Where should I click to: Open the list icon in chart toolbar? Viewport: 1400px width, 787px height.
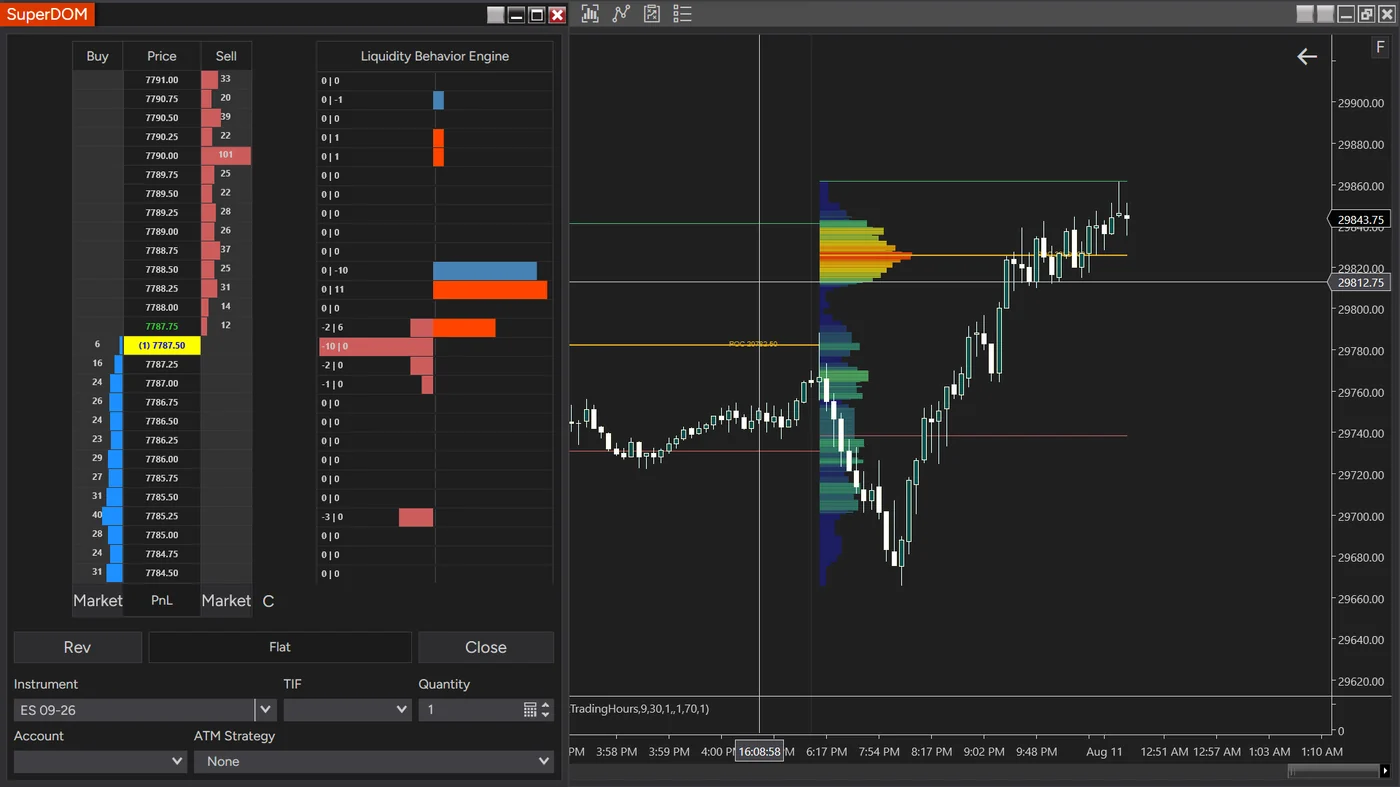(x=683, y=14)
